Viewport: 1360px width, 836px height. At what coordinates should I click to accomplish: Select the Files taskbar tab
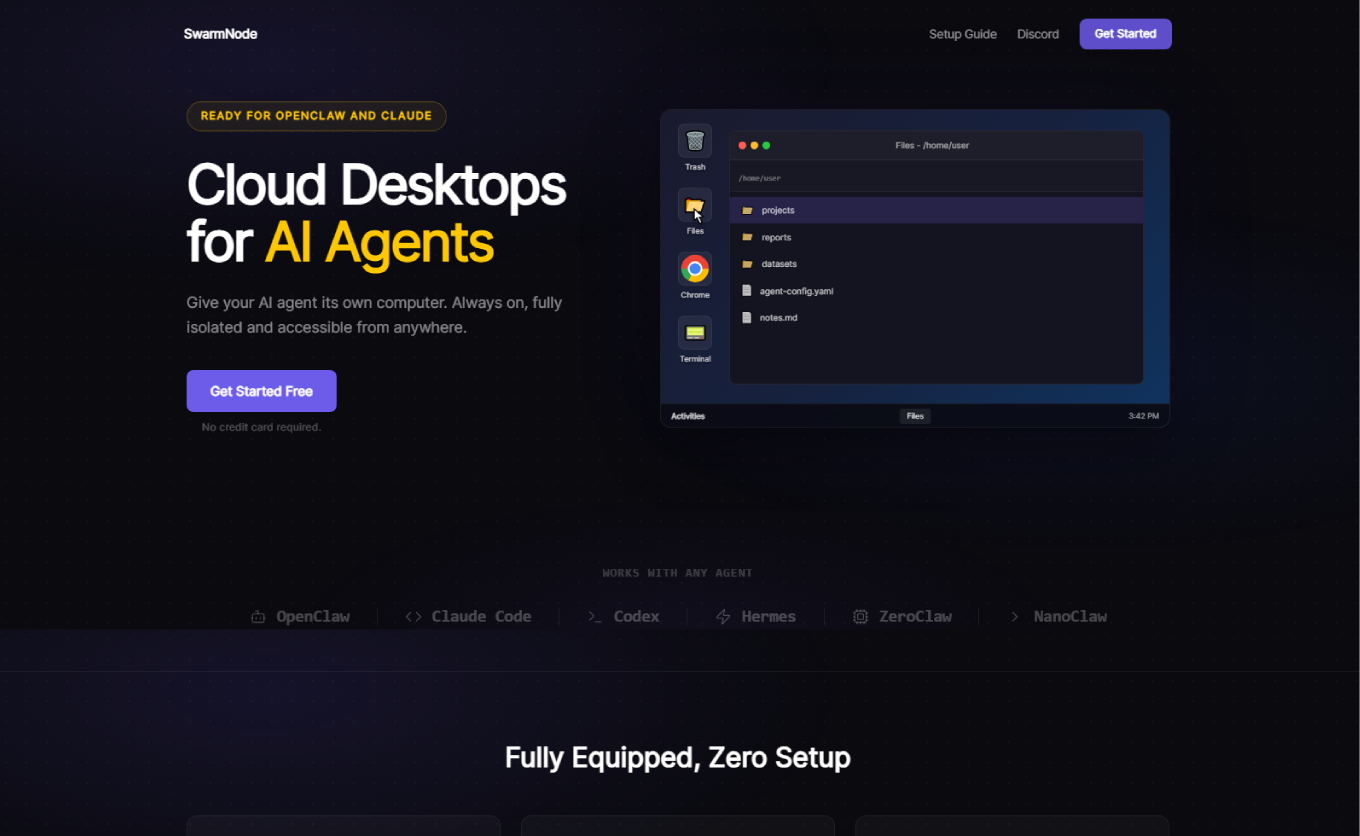click(x=915, y=416)
